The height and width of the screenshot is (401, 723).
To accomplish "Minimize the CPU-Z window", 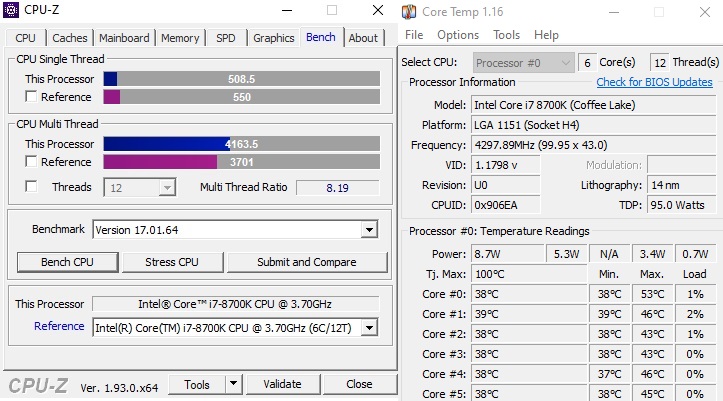I will [x=287, y=10].
